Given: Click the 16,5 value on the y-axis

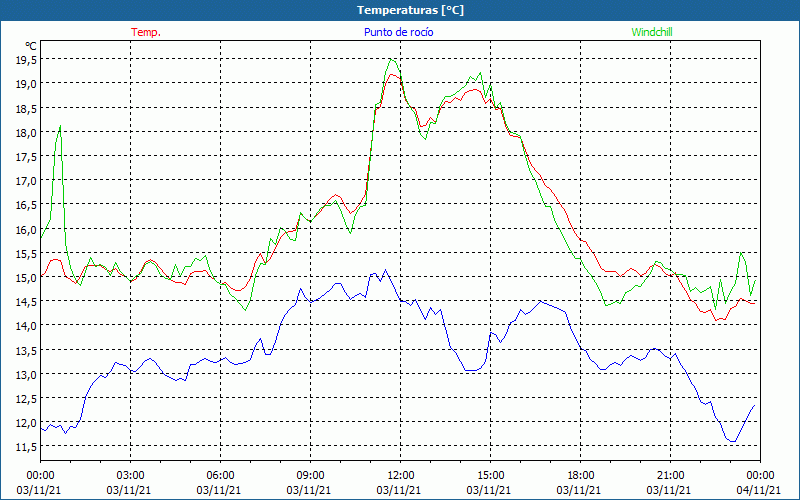Looking at the screenshot, I should 26,205.
